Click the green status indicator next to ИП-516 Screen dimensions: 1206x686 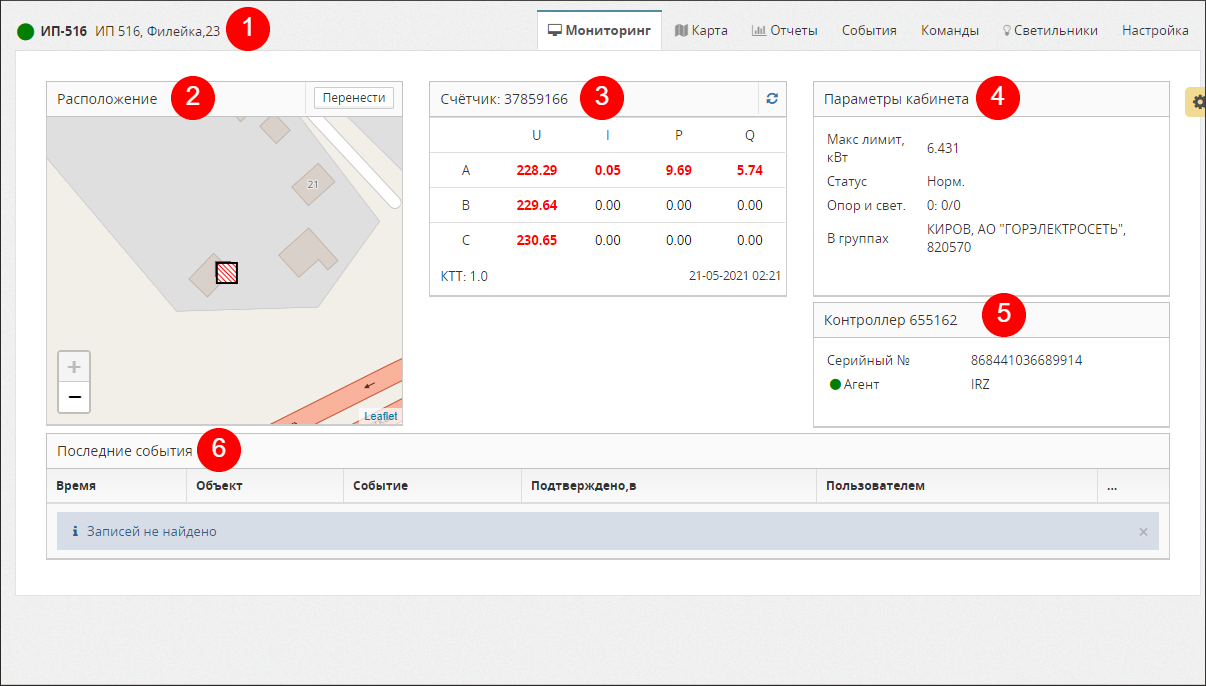tap(26, 31)
